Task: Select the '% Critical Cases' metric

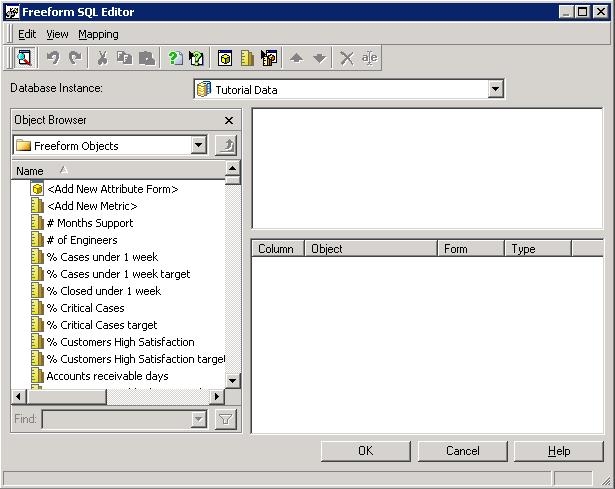Action: [x=85, y=308]
